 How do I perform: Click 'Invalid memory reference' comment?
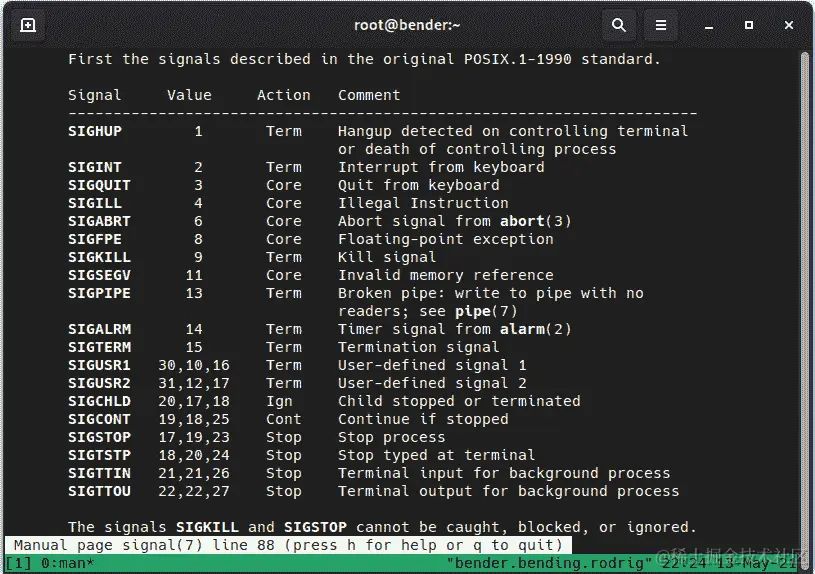tap(445, 275)
